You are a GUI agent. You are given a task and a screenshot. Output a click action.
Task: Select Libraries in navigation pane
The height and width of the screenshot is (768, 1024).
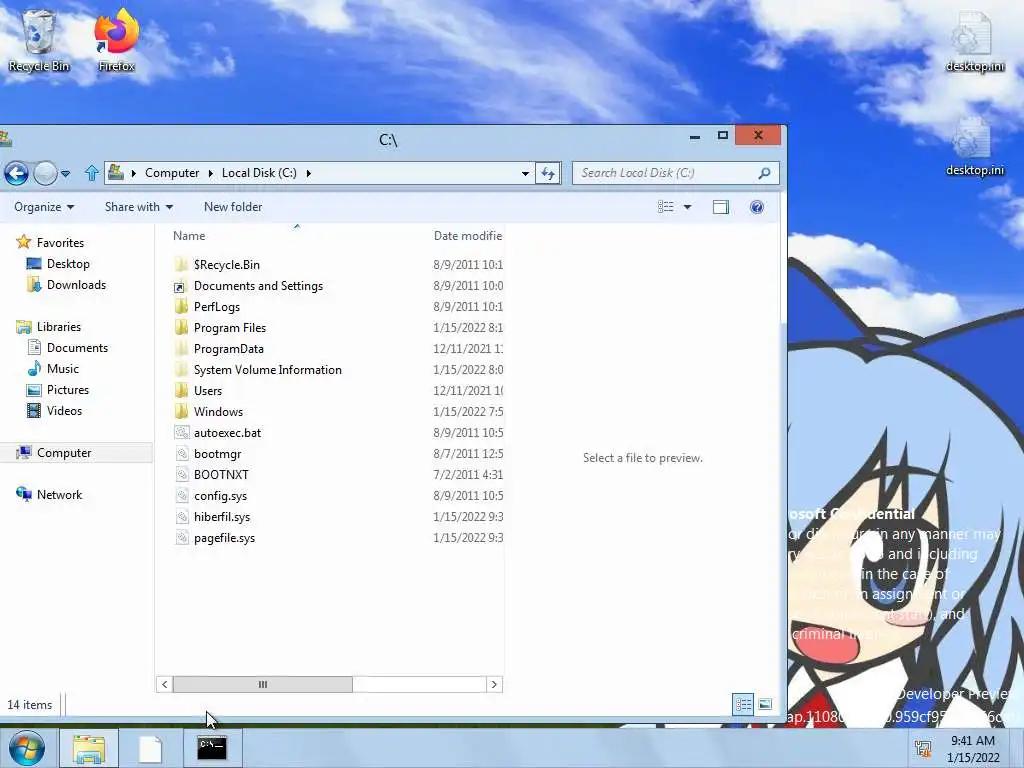(x=59, y=327)
